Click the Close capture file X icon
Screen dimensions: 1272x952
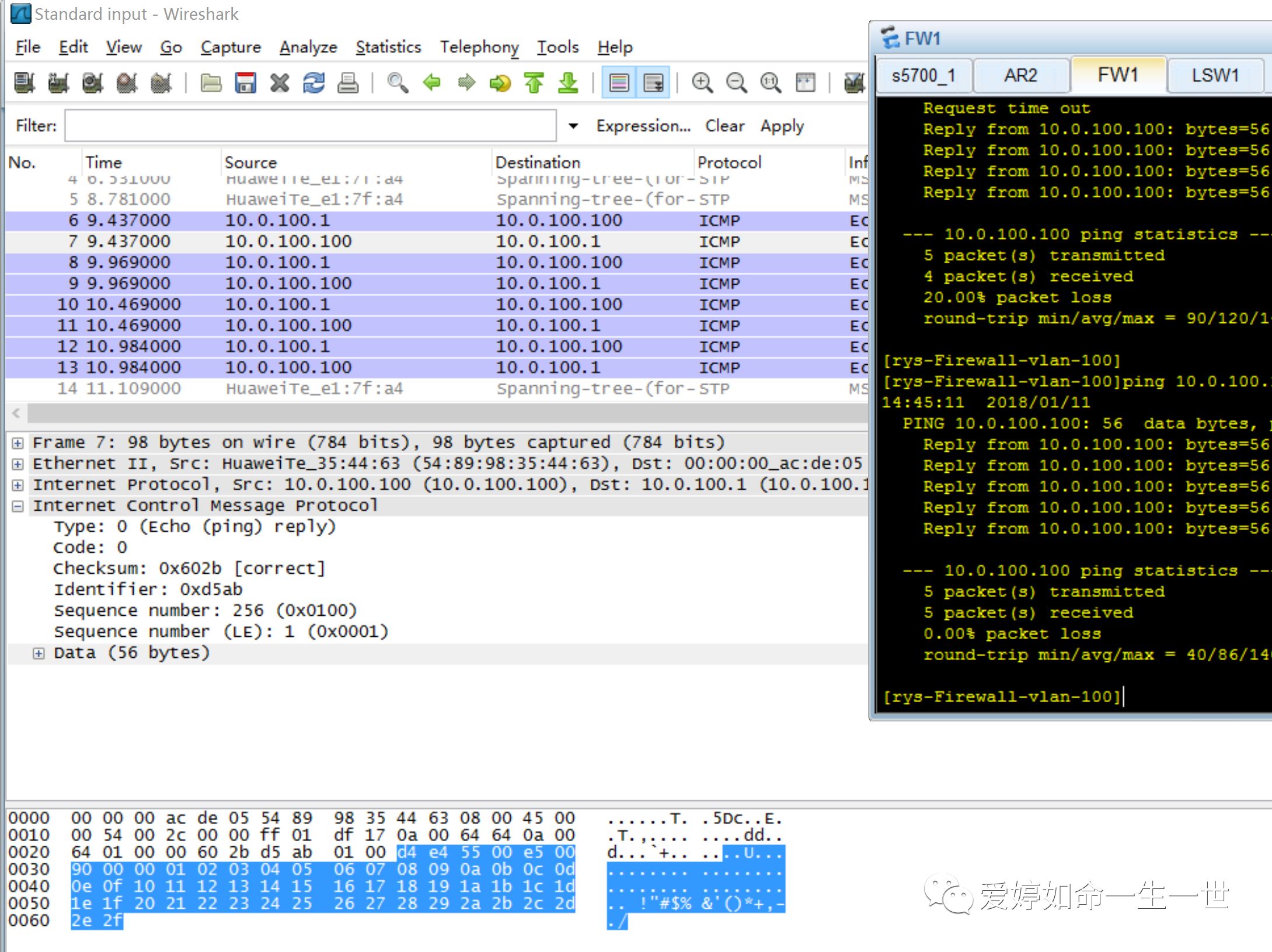[x=280, y=83]
